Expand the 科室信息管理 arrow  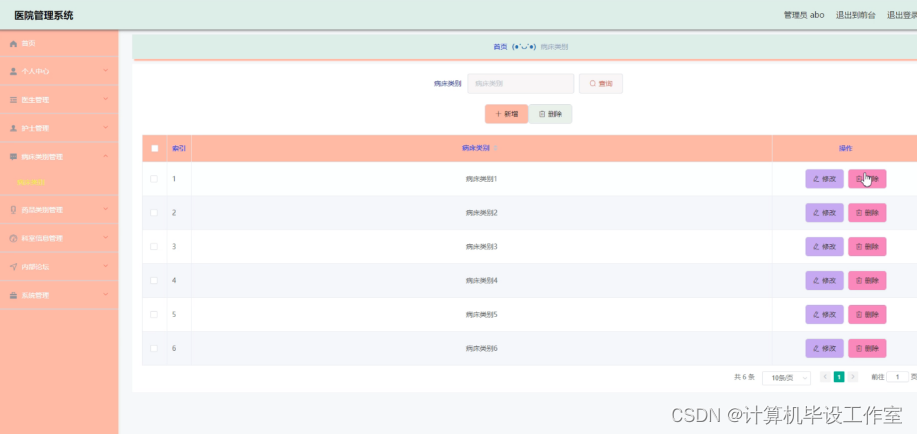click(x=106, y=237)
